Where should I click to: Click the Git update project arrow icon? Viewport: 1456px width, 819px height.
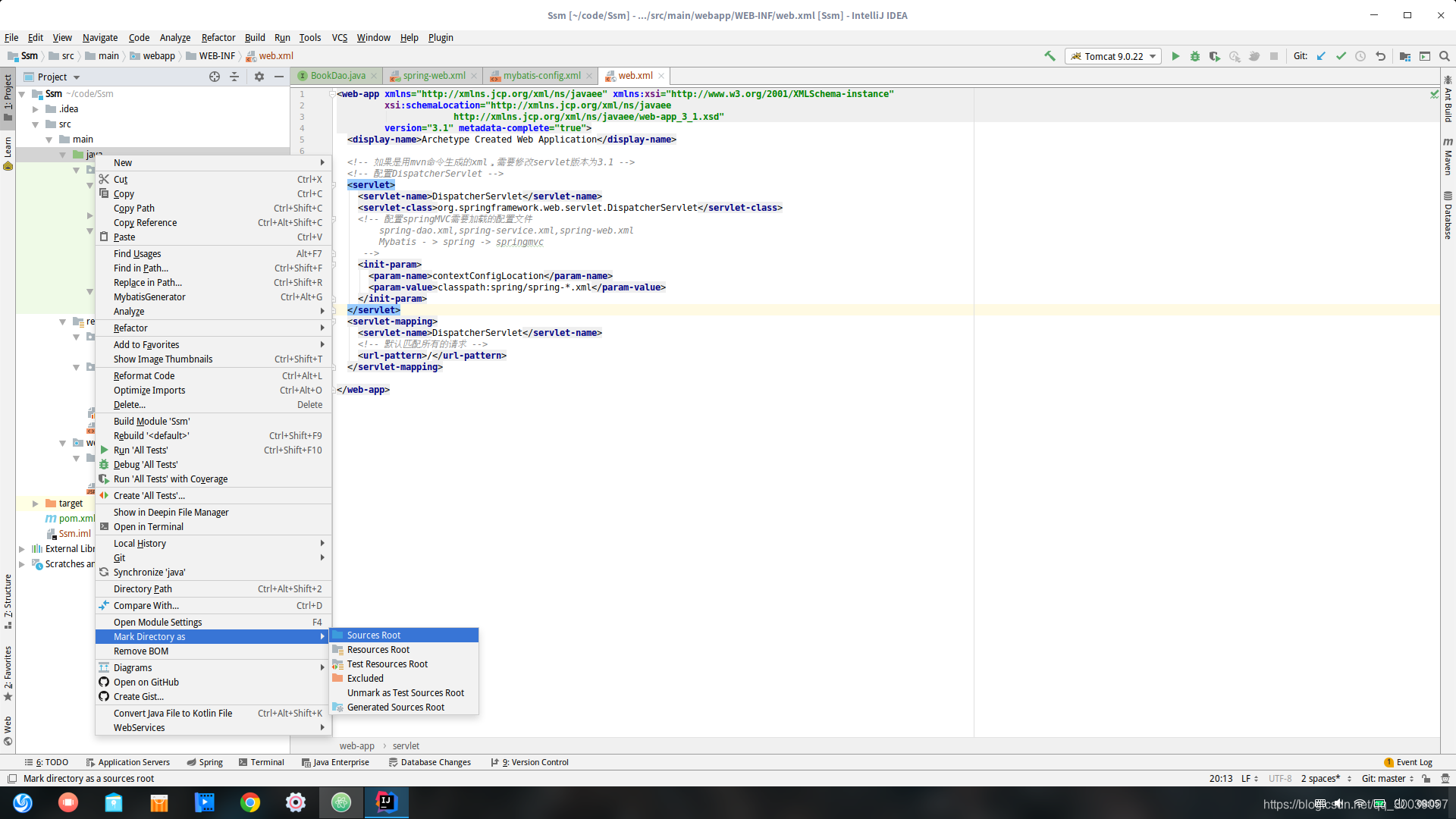[1321, 56]
